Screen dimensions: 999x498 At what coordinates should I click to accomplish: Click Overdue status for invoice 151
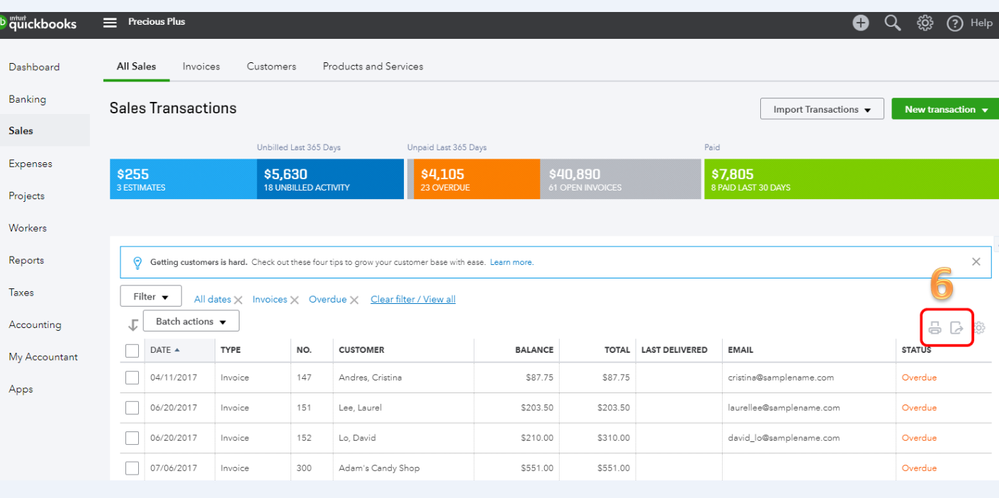(919, 408)
